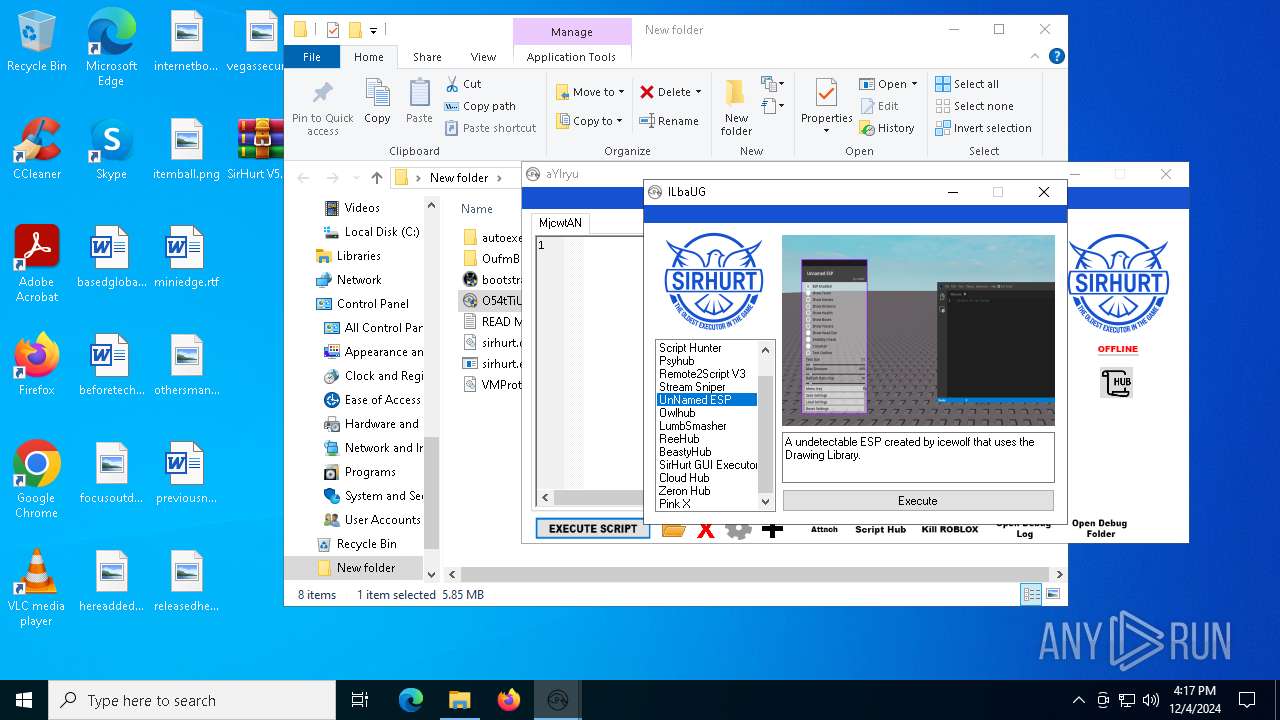Click Select none in ribbon
The height and width of the screenshot is (720, 1280).
974,106
